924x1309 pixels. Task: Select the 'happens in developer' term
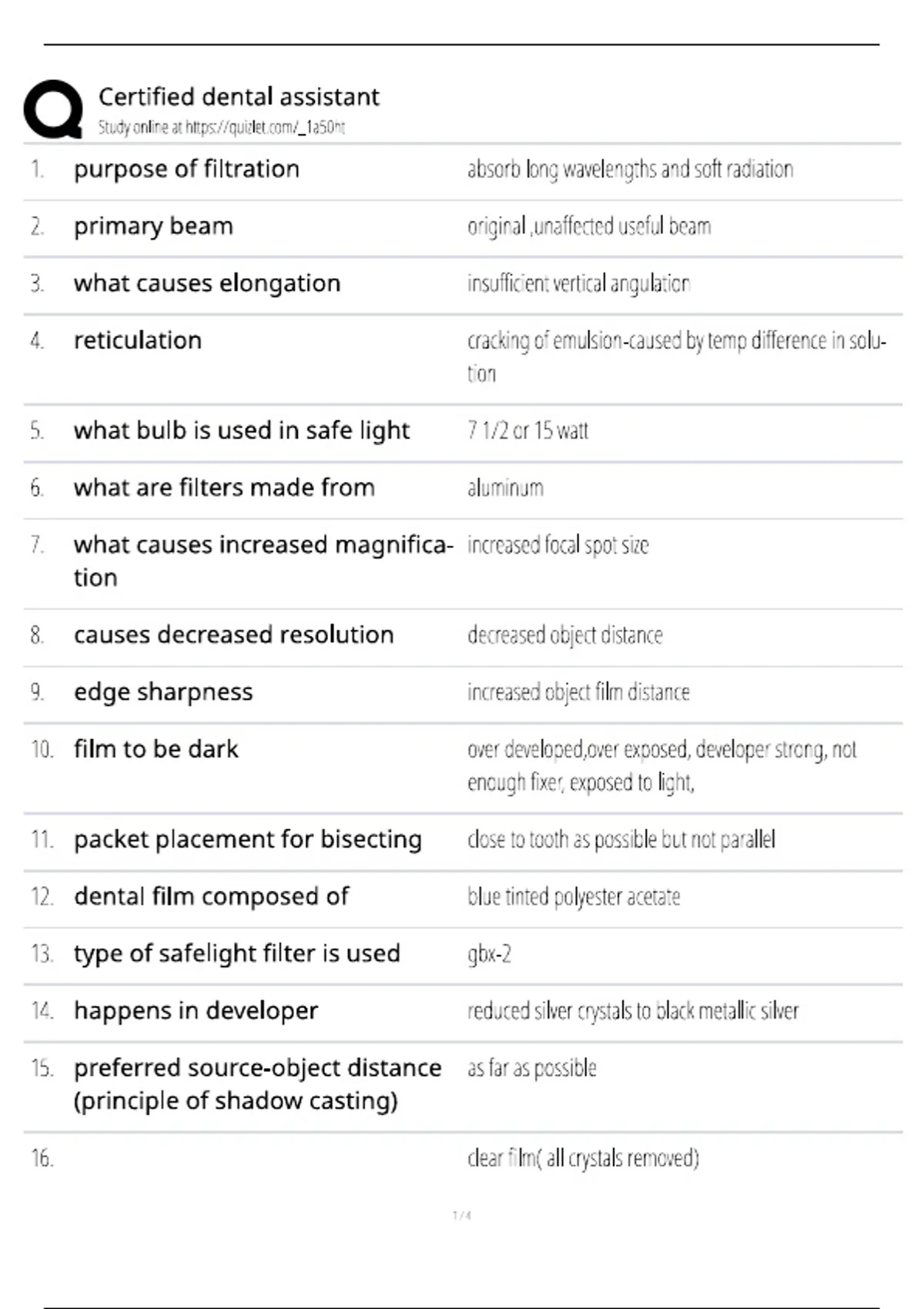[x=196, y=1010]
